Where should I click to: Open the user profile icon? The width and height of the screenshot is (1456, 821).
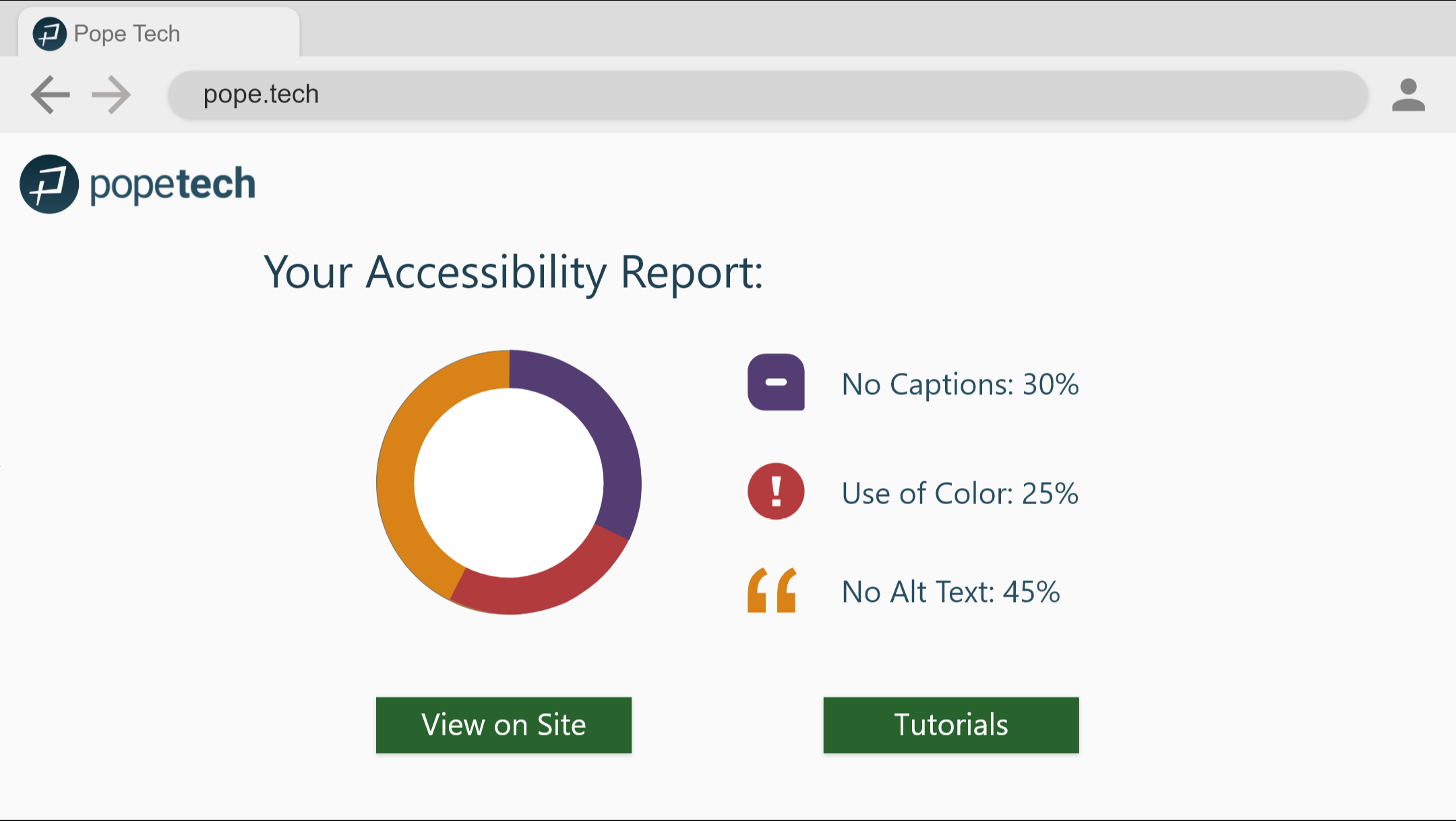coord(1408,95)
